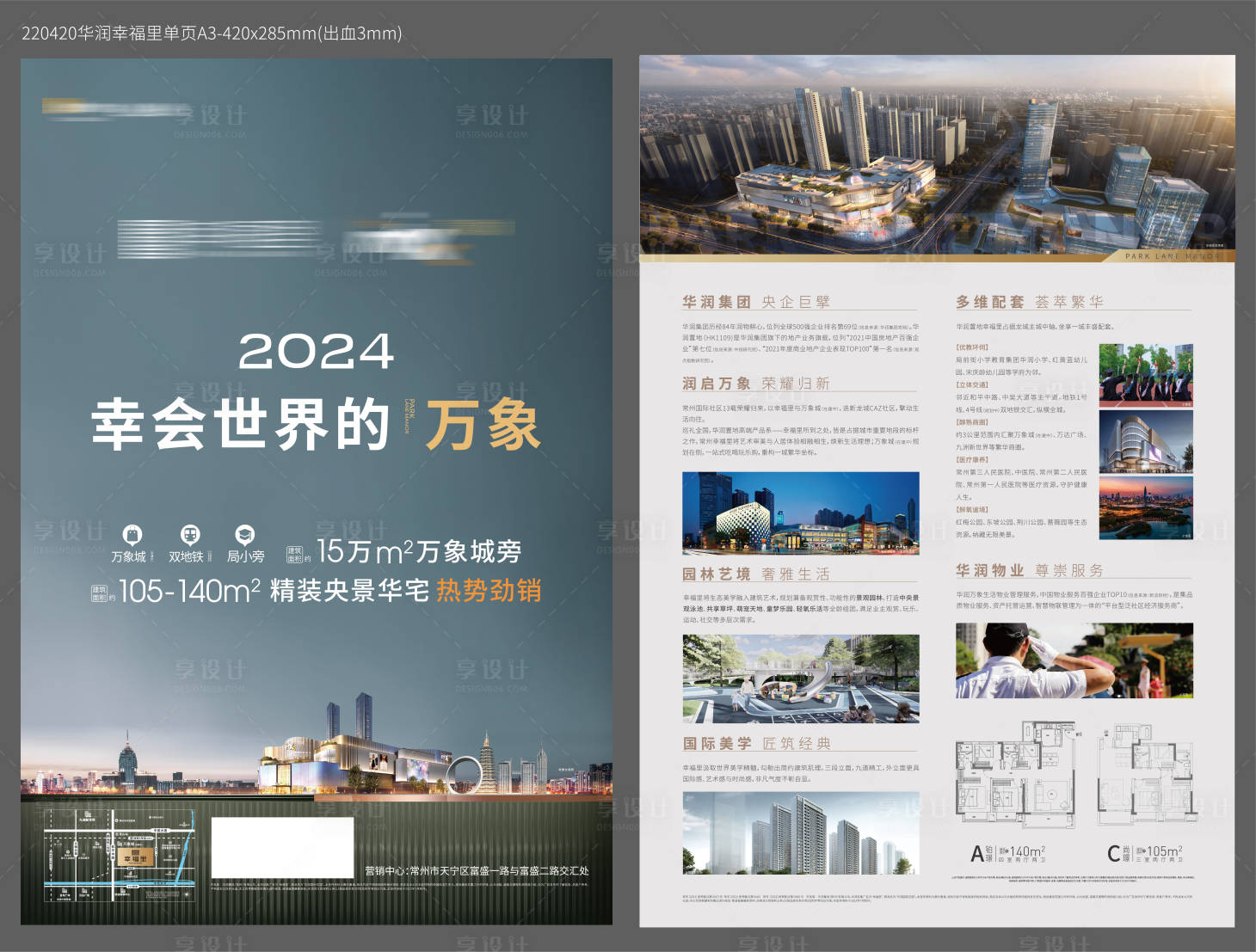Open the location map thumbnail on the poster
1256x952 pixels.
(x=120, y=856)
